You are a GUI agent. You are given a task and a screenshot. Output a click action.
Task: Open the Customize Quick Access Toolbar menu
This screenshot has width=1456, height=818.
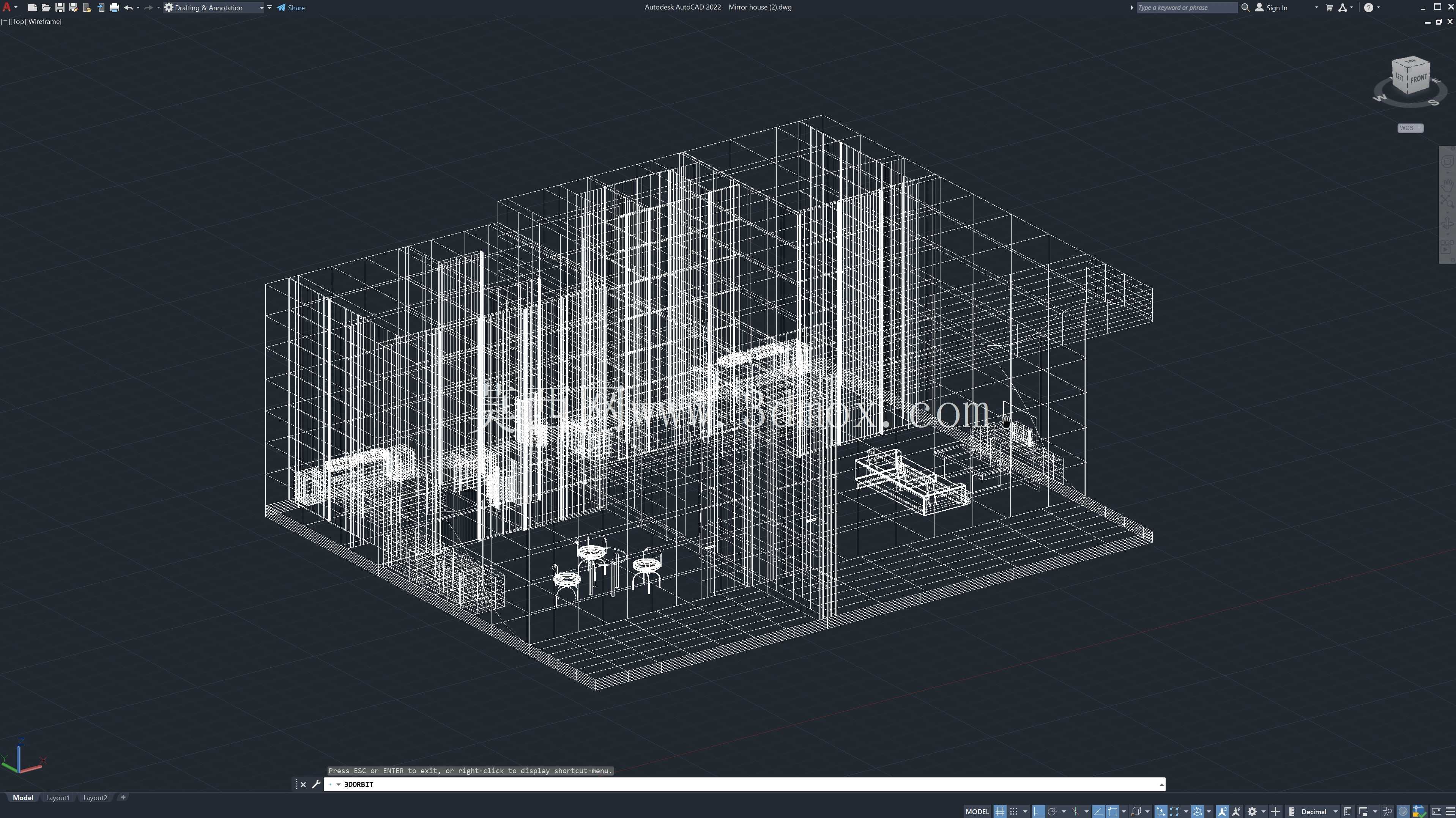click(x=269, y=7)
